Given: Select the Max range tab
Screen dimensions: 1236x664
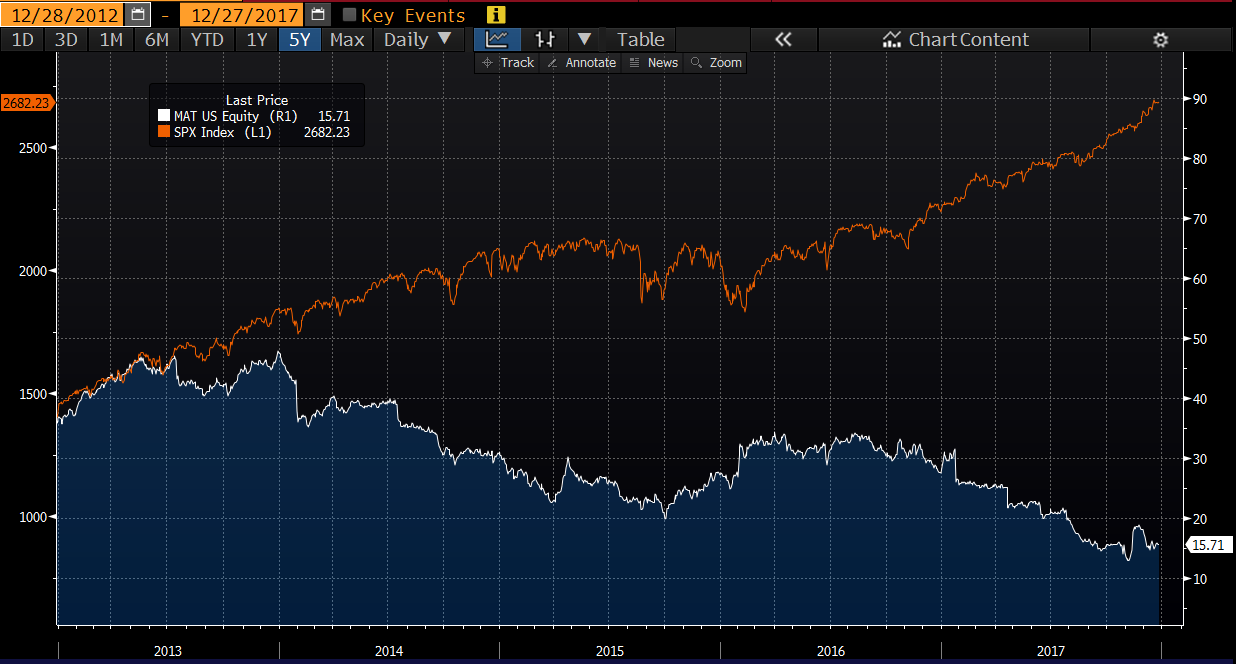Looking at the screenshot, I should coord(347,40).
